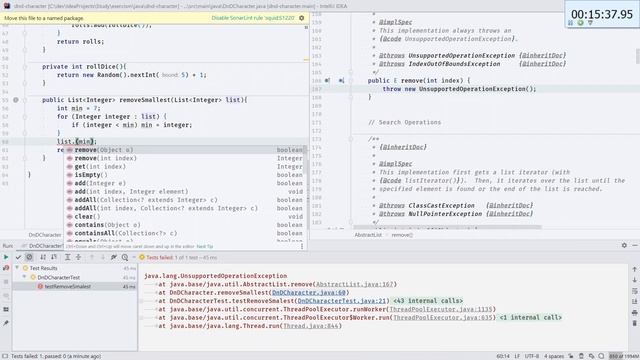Screen dimensions: 640x360
Task: Go to the 60:14 caret position indicator
Action: 503,356
